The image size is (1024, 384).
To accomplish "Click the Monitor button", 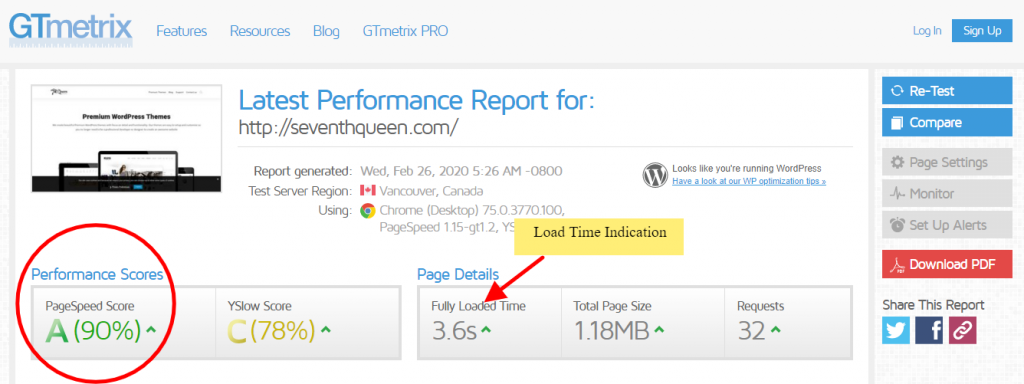I will 947,193.
